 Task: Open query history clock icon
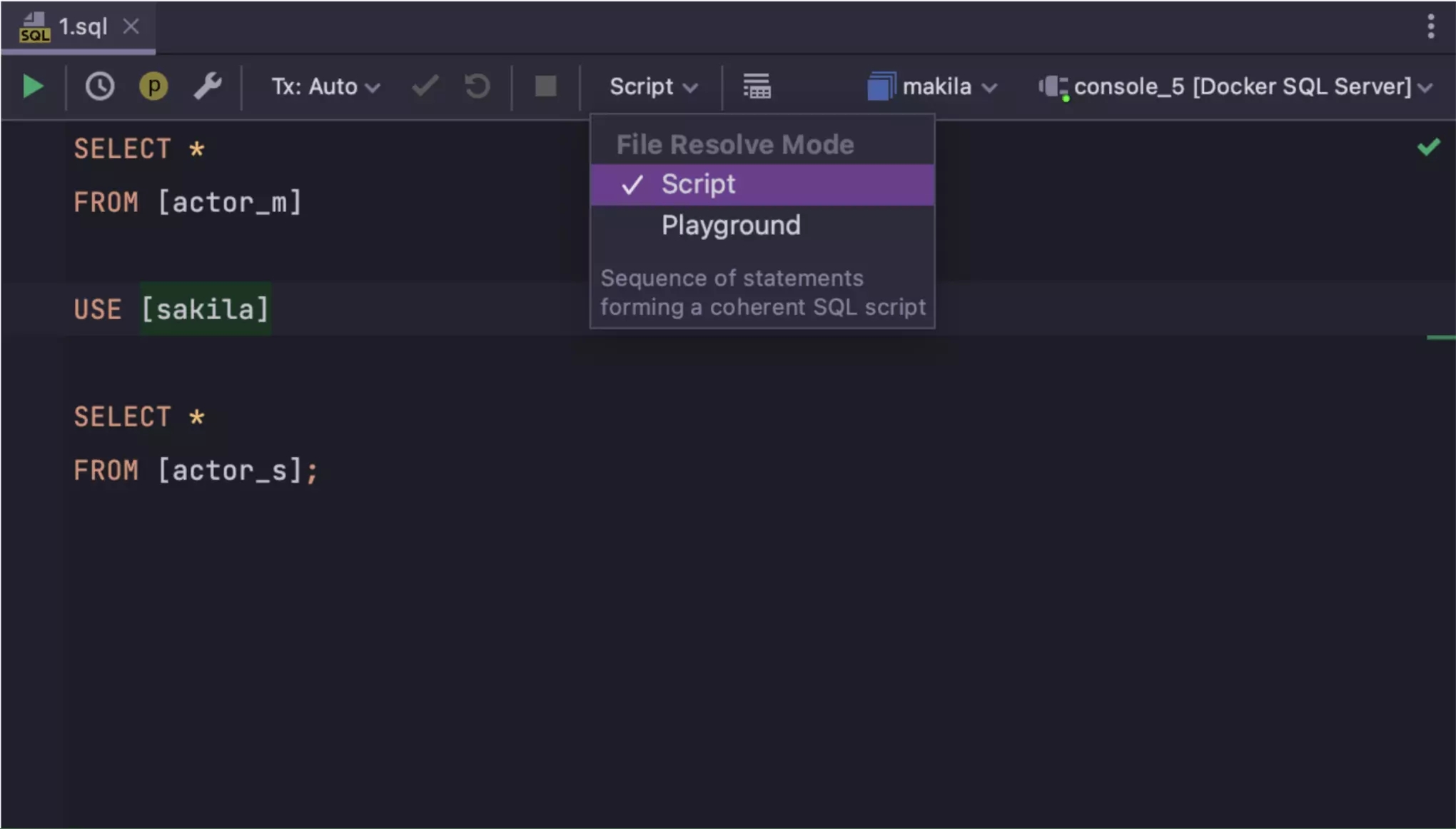[99, 86]
